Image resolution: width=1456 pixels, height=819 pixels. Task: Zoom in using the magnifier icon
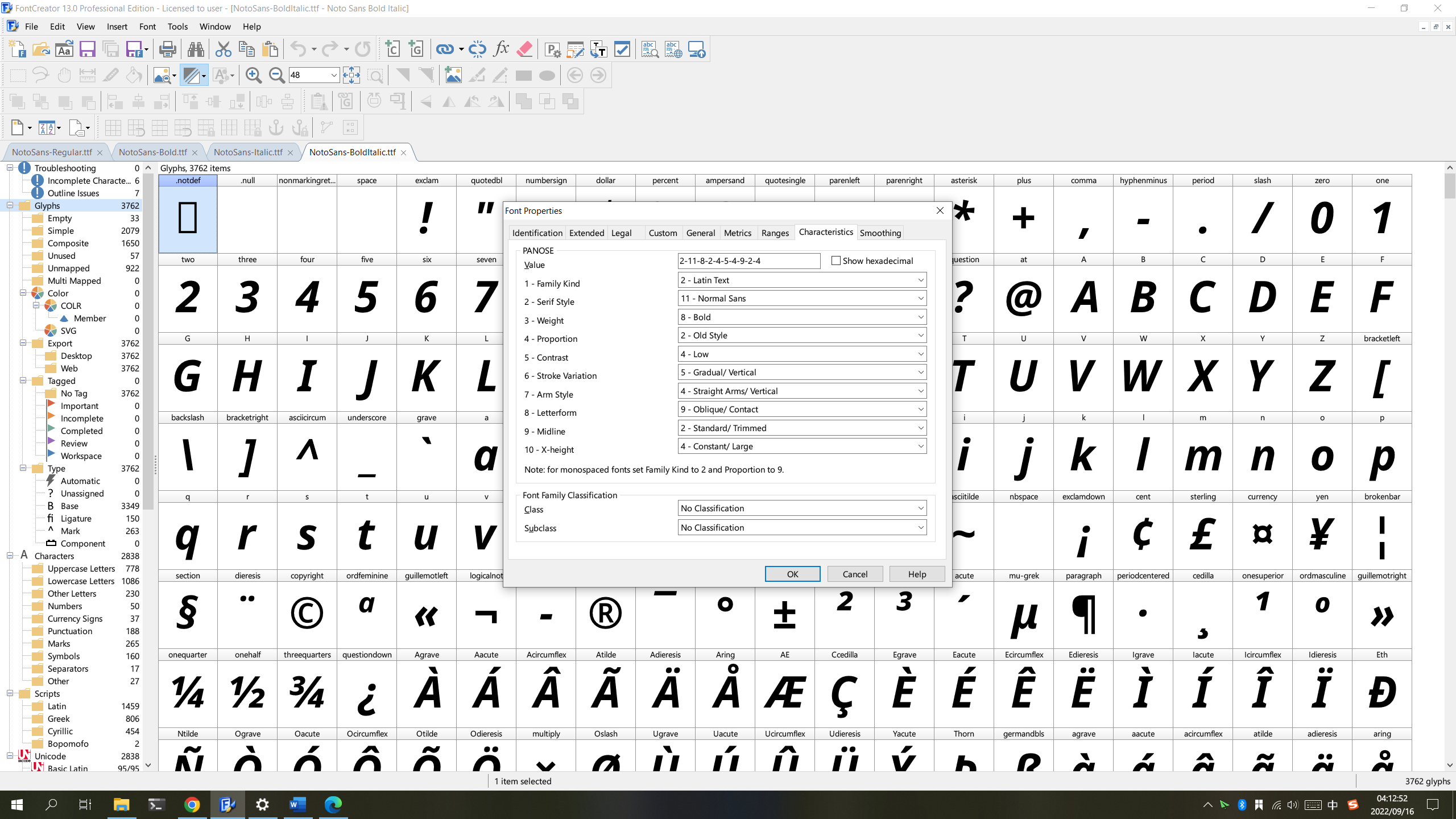254,75
